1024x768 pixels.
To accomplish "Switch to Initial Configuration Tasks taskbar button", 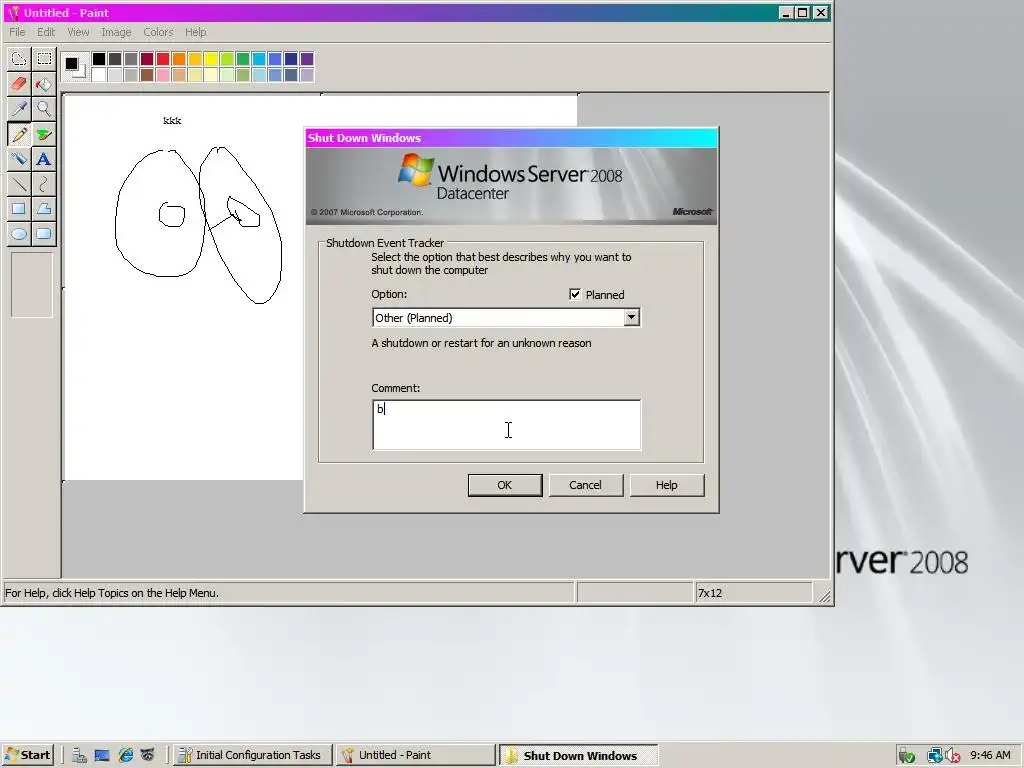I will coord(253,755).
